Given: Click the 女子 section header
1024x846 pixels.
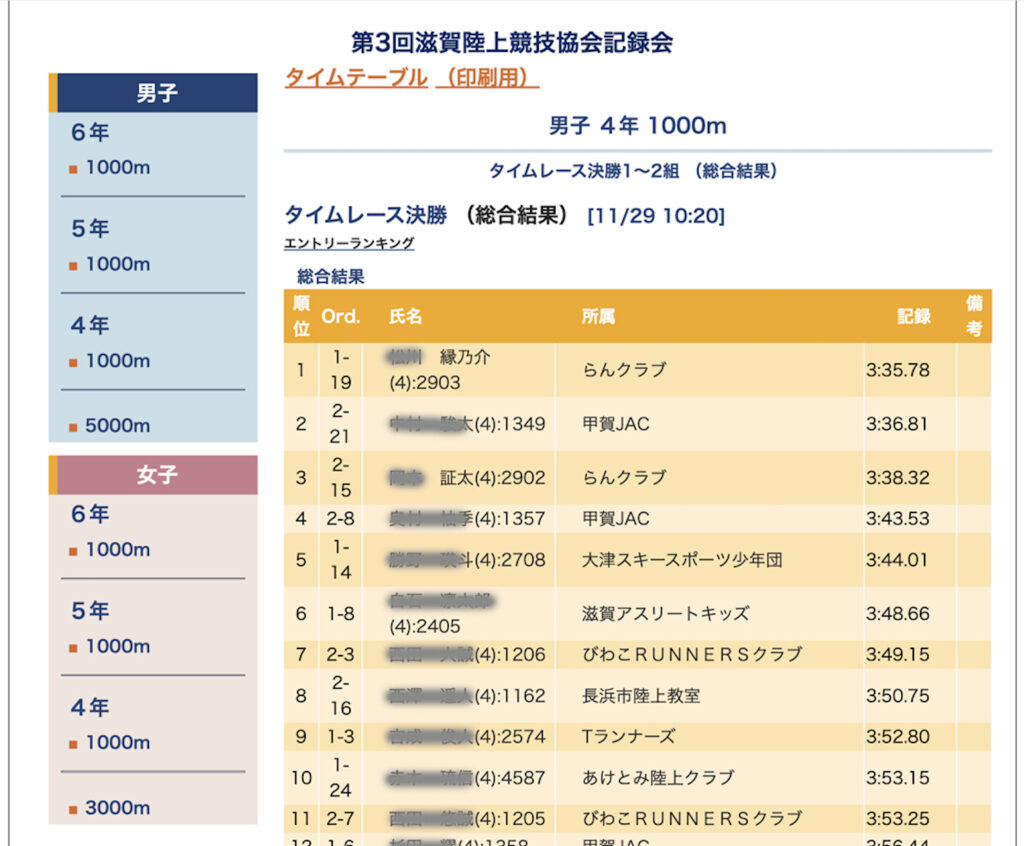Looking at the screenshot, I should pyautogui.click(x=157, y=475).
